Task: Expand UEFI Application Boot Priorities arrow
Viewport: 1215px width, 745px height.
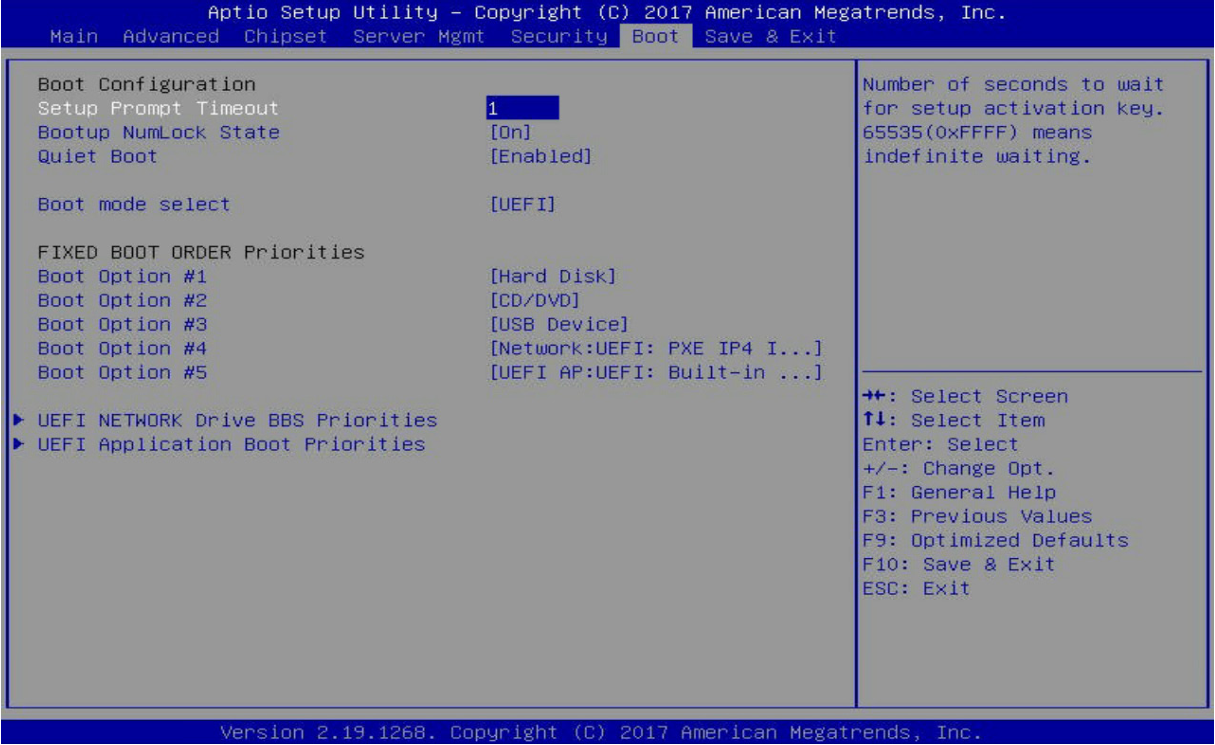Action: coord(19,444)
